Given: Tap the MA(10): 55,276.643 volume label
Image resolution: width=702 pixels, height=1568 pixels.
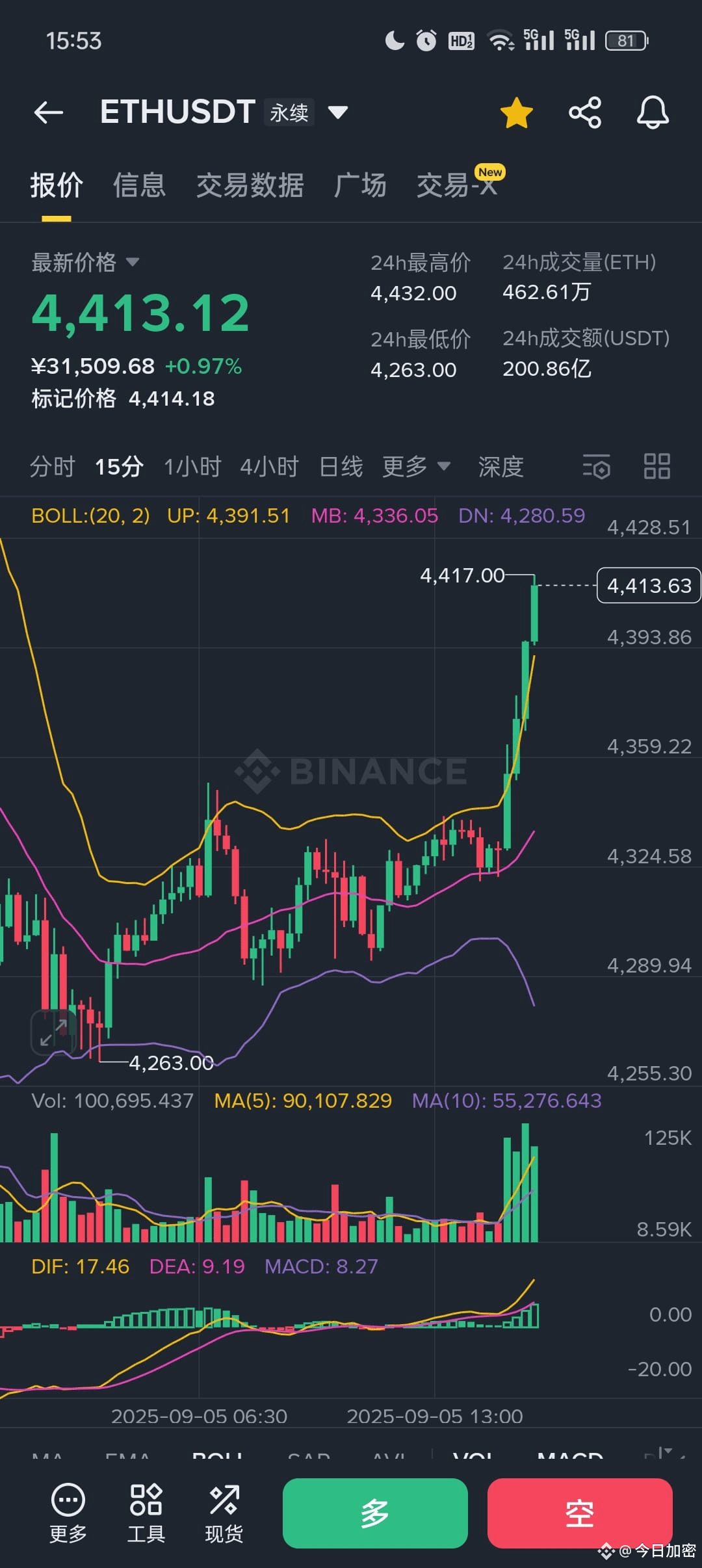Looking at the screenshot, I should (507, 1101).
